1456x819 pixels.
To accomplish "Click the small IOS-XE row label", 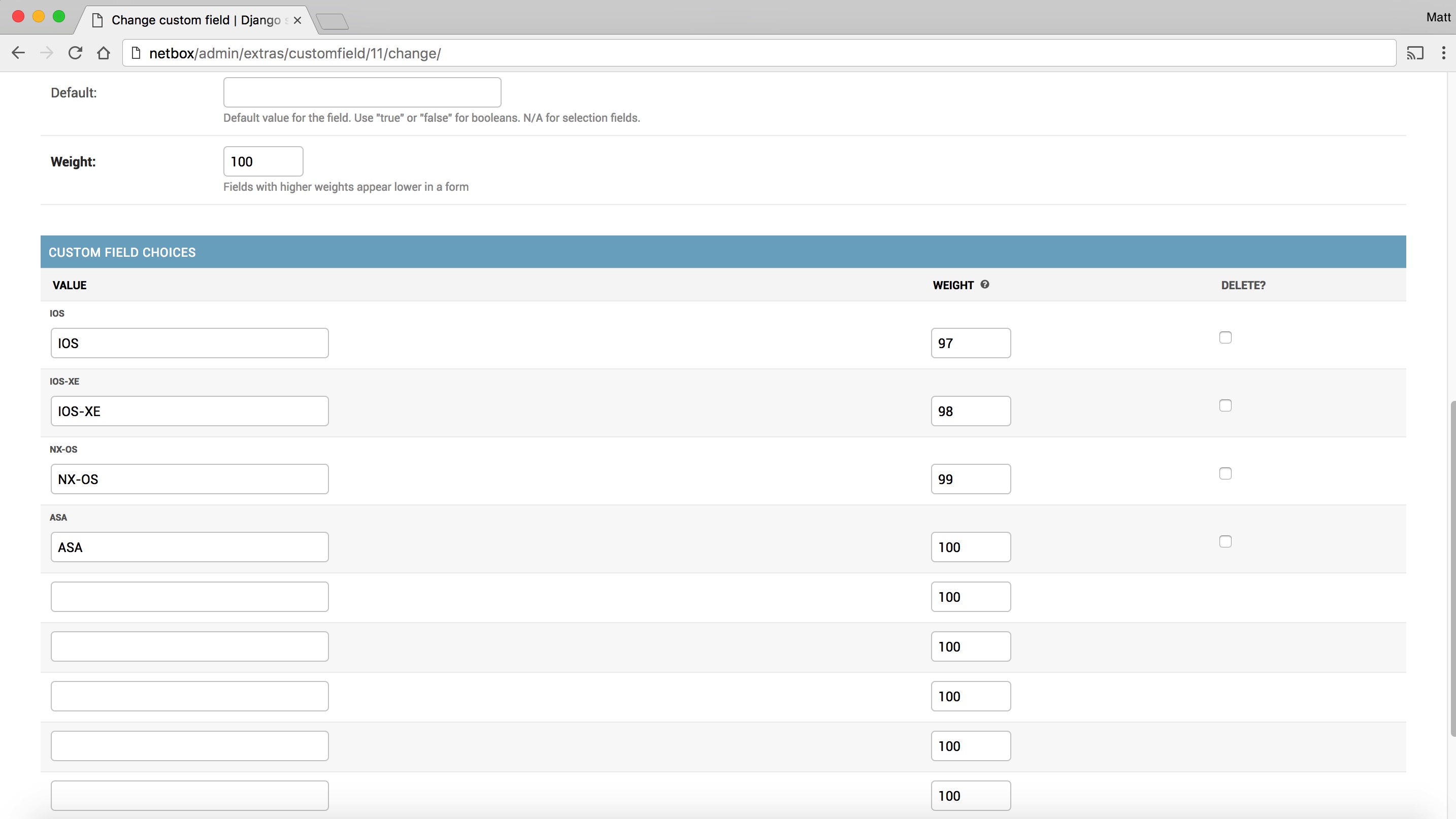I will (x=64, y=381).
